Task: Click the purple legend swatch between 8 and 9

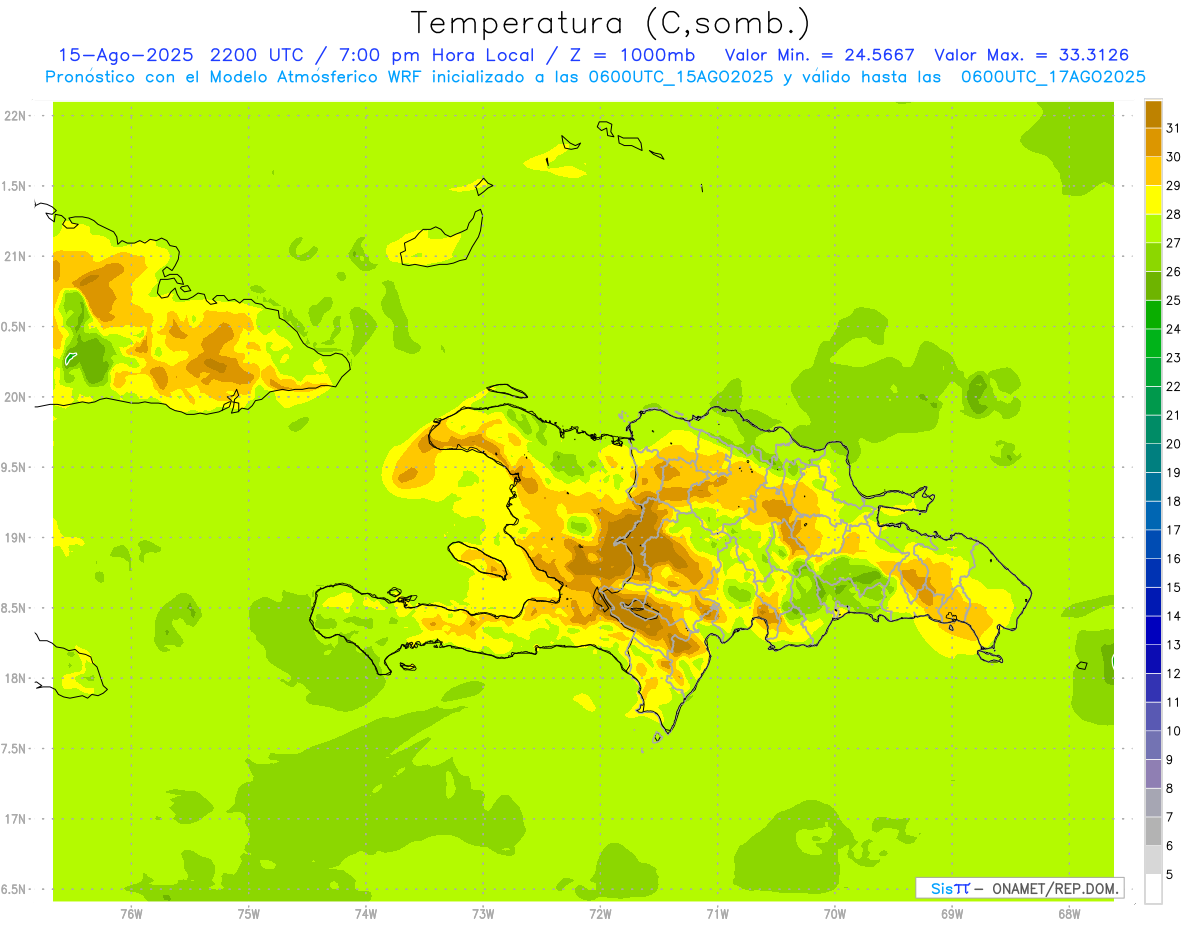Action: tap(1153, 774)
